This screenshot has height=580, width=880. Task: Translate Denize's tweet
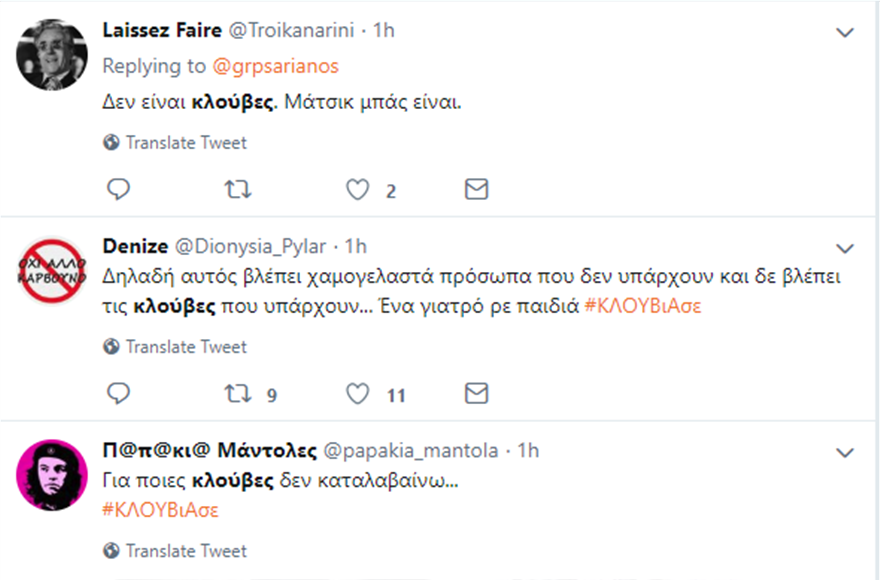tap(176, 347)
